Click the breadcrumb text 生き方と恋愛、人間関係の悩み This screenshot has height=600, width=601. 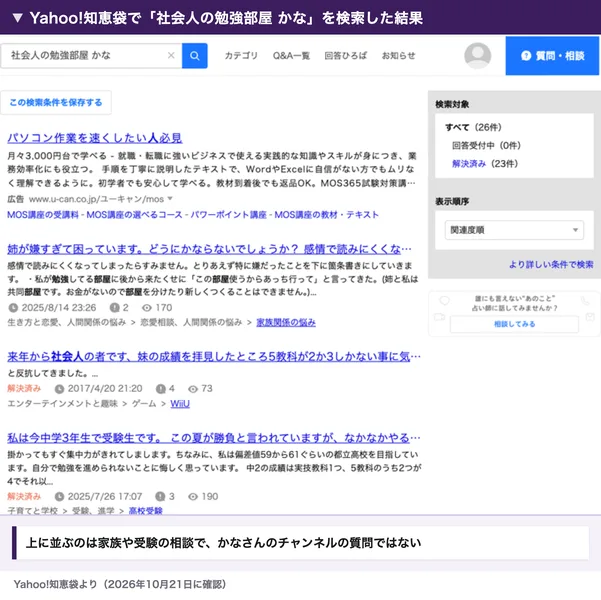(67, 322)
